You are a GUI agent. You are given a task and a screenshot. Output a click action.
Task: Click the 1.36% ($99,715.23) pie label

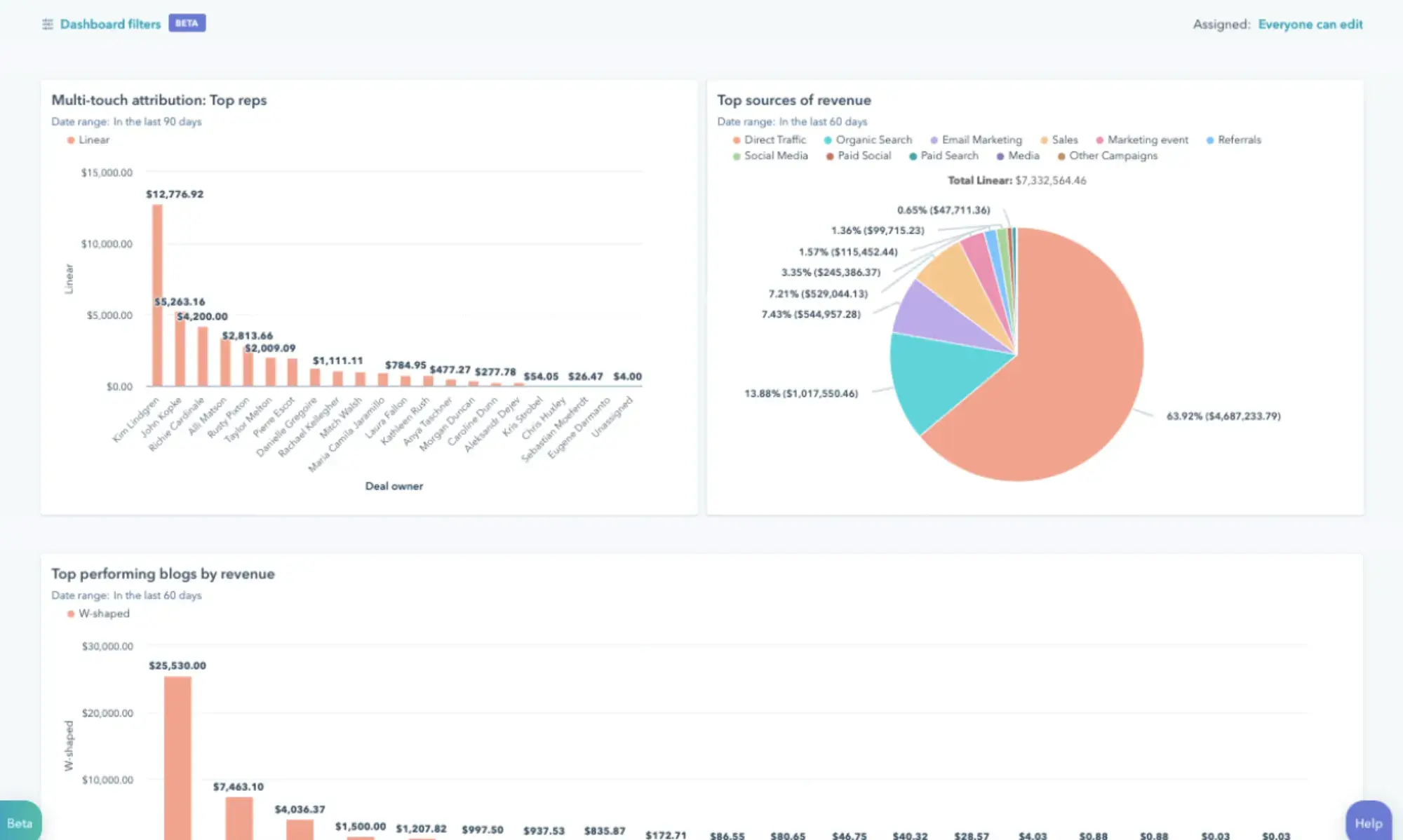click(x=878, y=230)
